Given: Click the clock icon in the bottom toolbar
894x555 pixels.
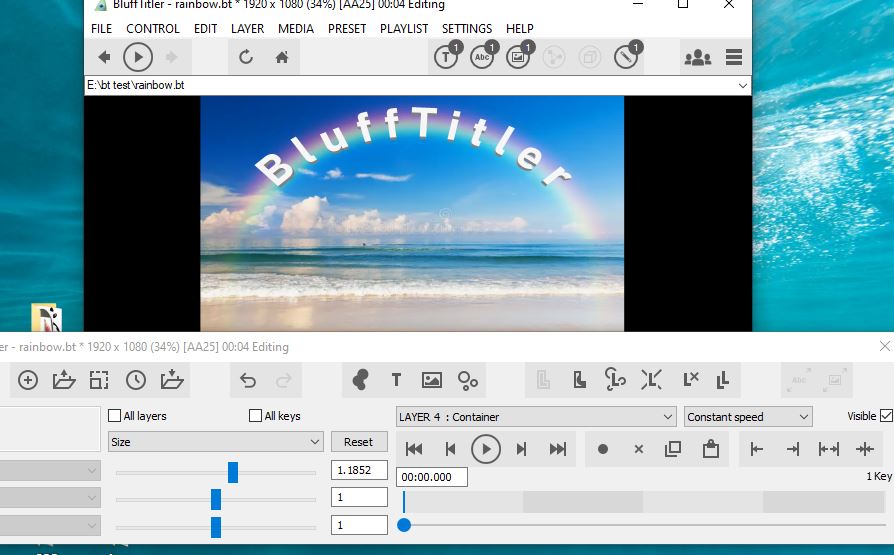Looking at the screenshot, I should [135, 380].
